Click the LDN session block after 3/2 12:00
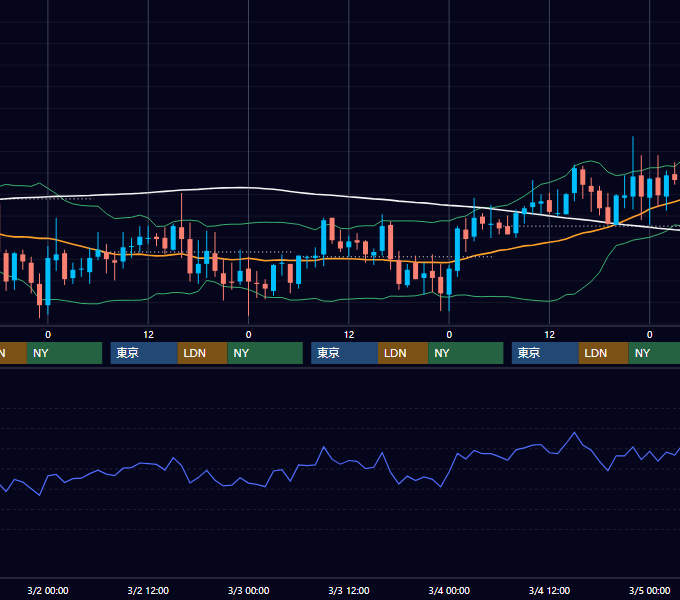Viewport: 680px width, 600px height. pyautogui.click(x=203, y=353)
